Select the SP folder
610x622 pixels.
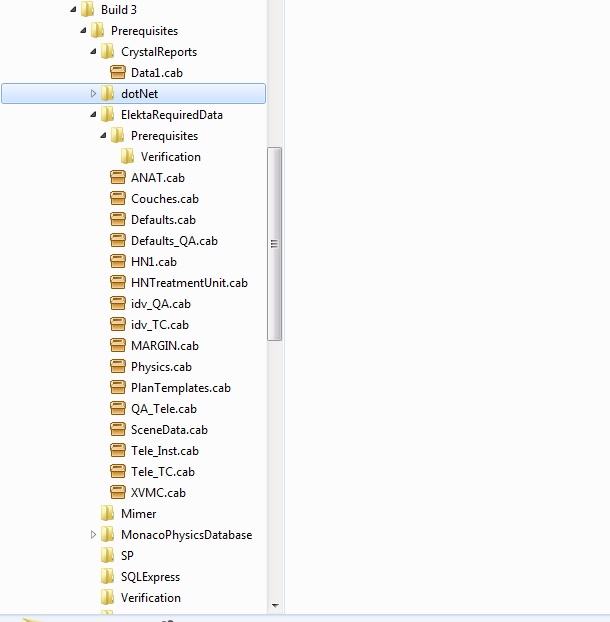coord(127,556)
